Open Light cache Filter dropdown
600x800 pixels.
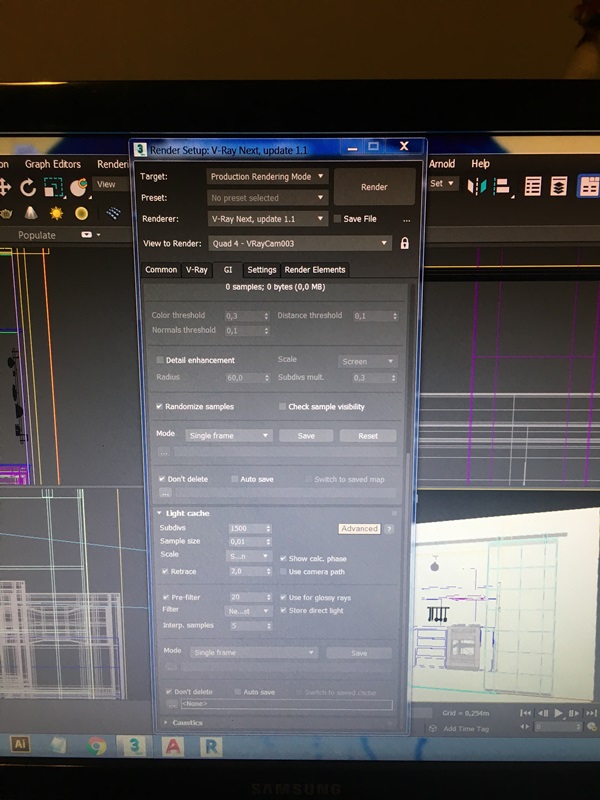click(248, 611)
